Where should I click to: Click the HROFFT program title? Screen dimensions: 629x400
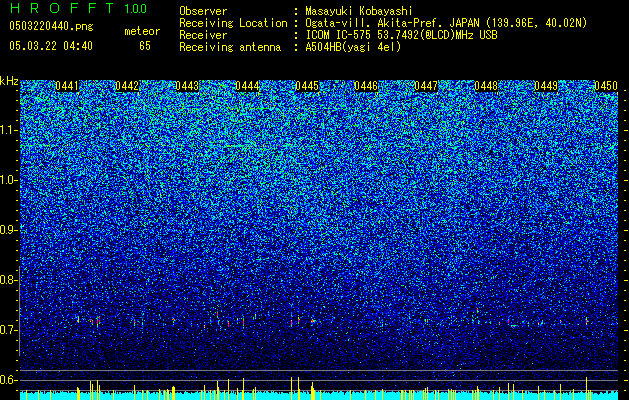pyautogui.click(x=62, y=8)
